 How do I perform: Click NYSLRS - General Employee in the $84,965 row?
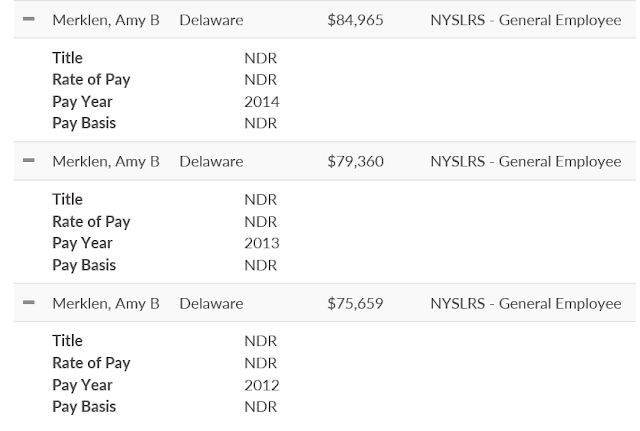525,20
